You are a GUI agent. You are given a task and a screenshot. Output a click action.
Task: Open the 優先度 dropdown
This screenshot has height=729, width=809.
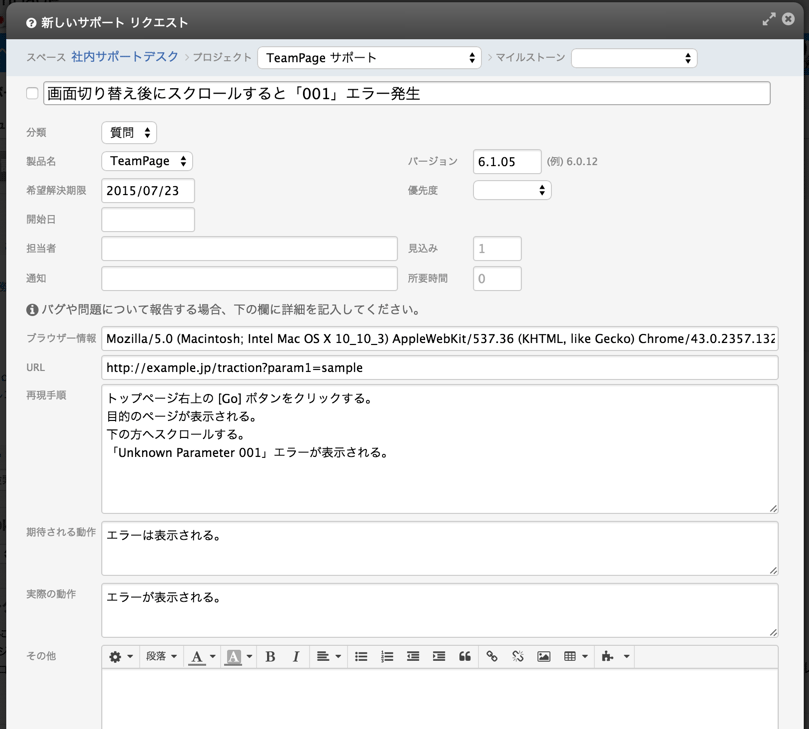512,190
